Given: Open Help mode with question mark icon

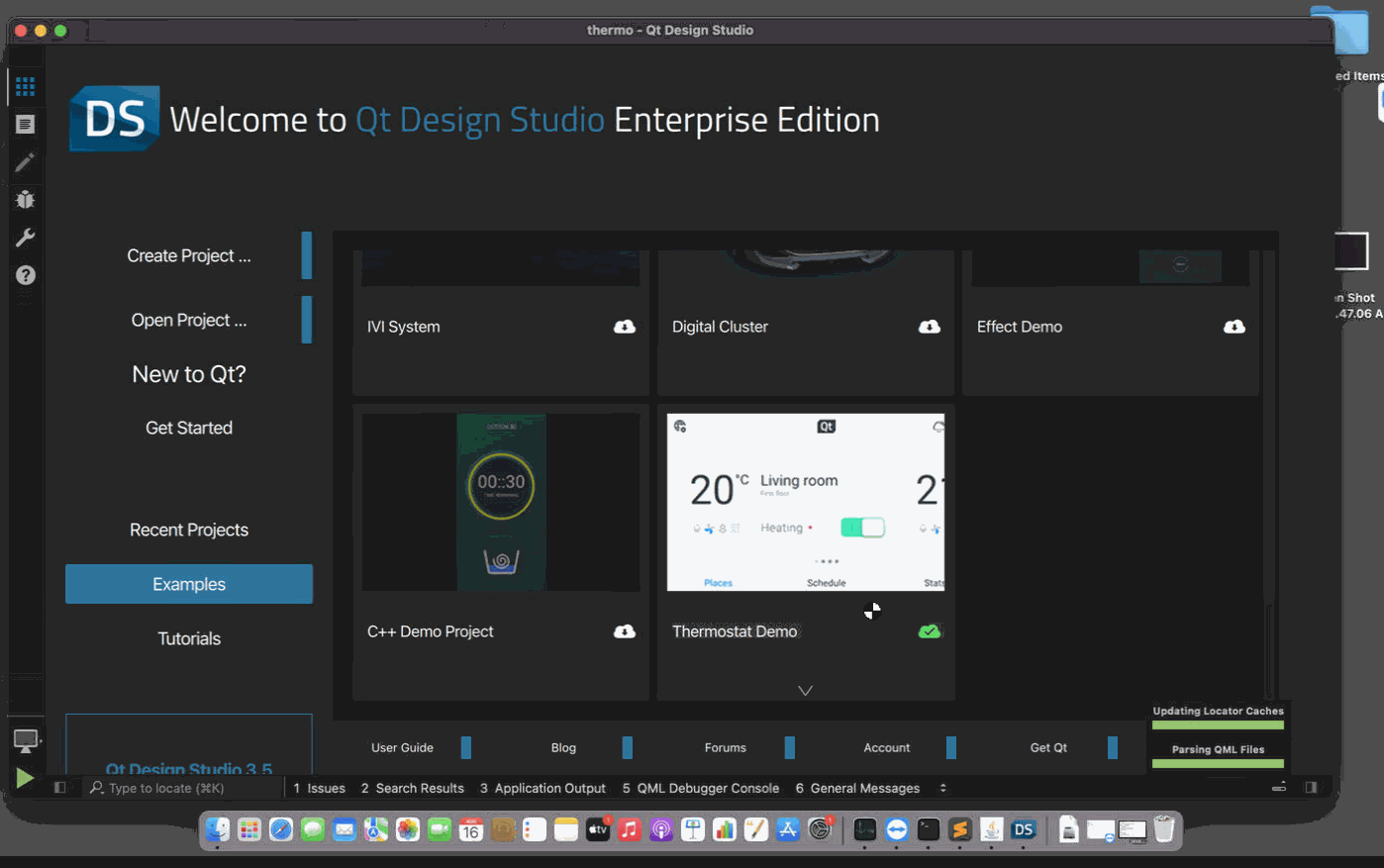Looking at the screenshot, I should (x=26, y=275).
